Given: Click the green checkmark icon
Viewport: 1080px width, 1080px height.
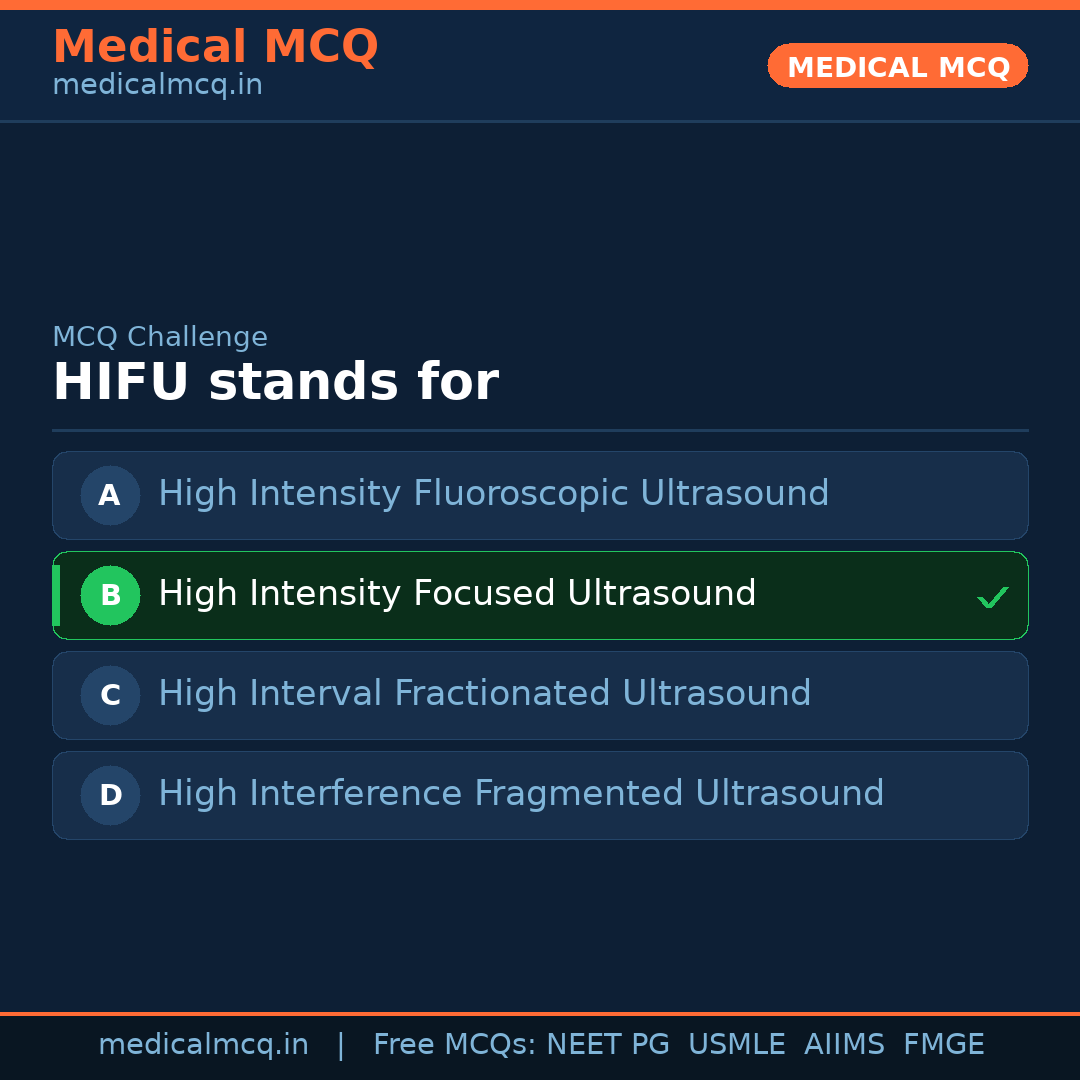Looking at the screenshot, I should (x=992, y=598).
